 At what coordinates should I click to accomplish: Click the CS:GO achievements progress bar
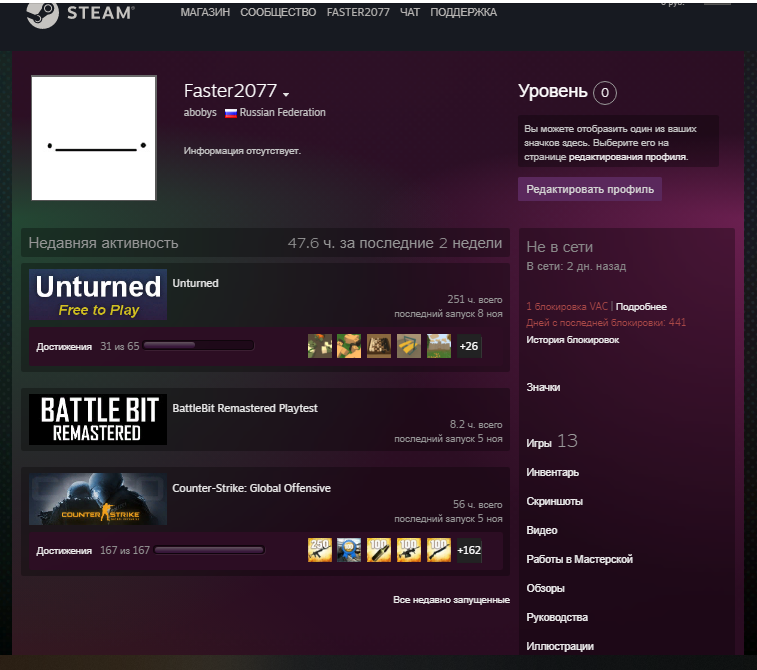209,550
